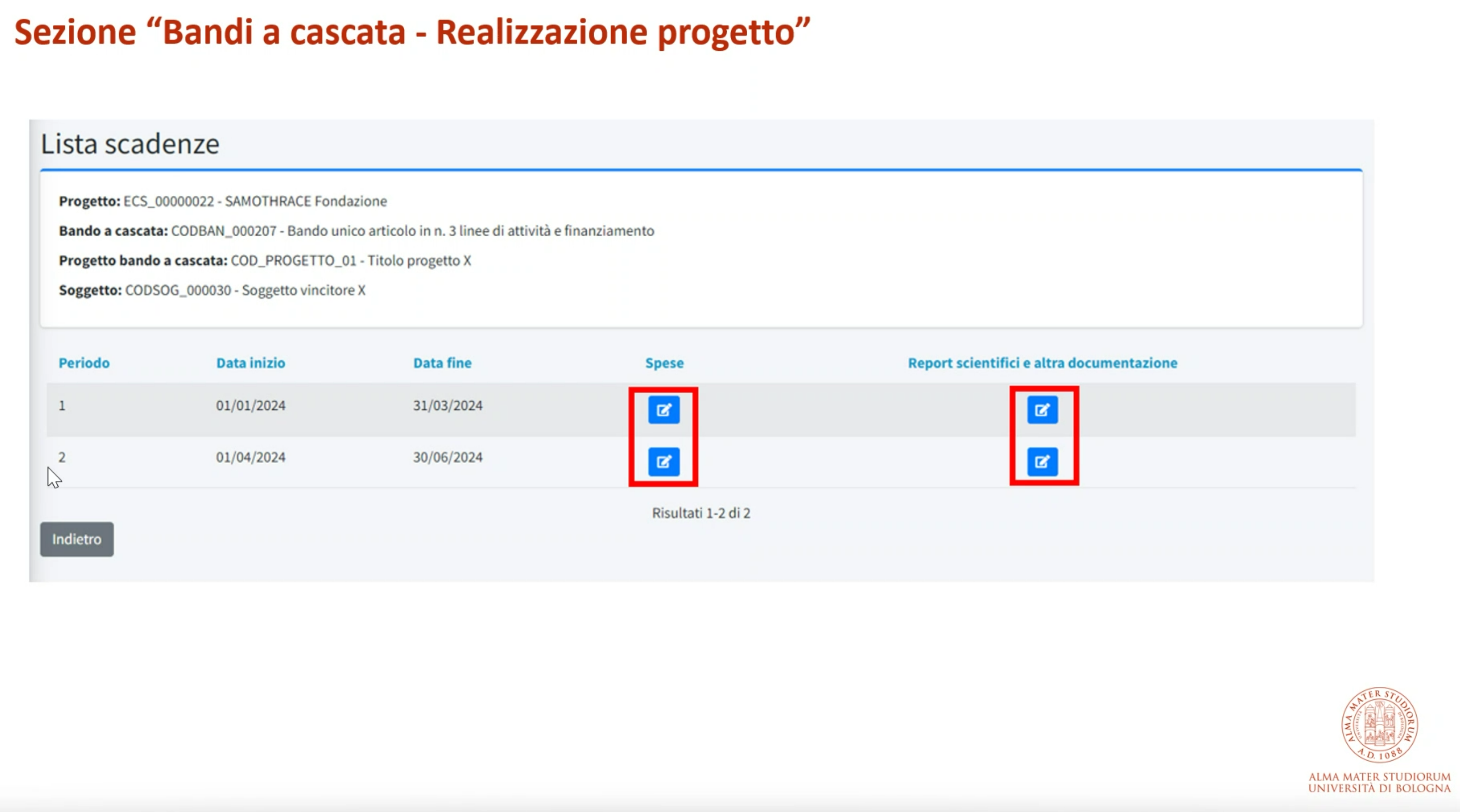Click start date 01/01/2024
This screenshot has width=1460, height=812.
(251, 406)
